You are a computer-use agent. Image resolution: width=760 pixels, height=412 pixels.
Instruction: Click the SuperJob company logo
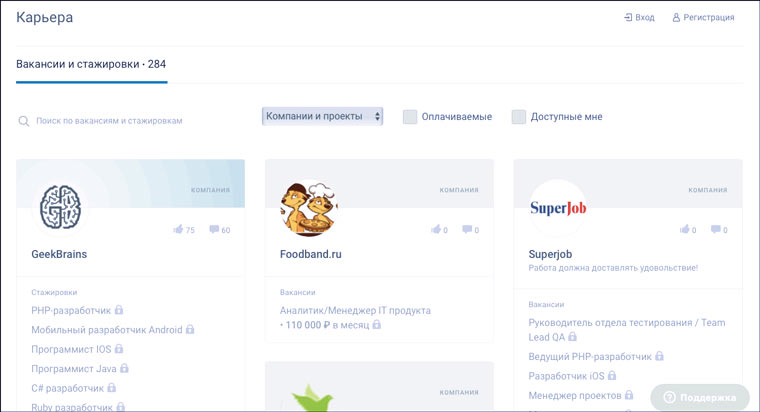[558, 208]
